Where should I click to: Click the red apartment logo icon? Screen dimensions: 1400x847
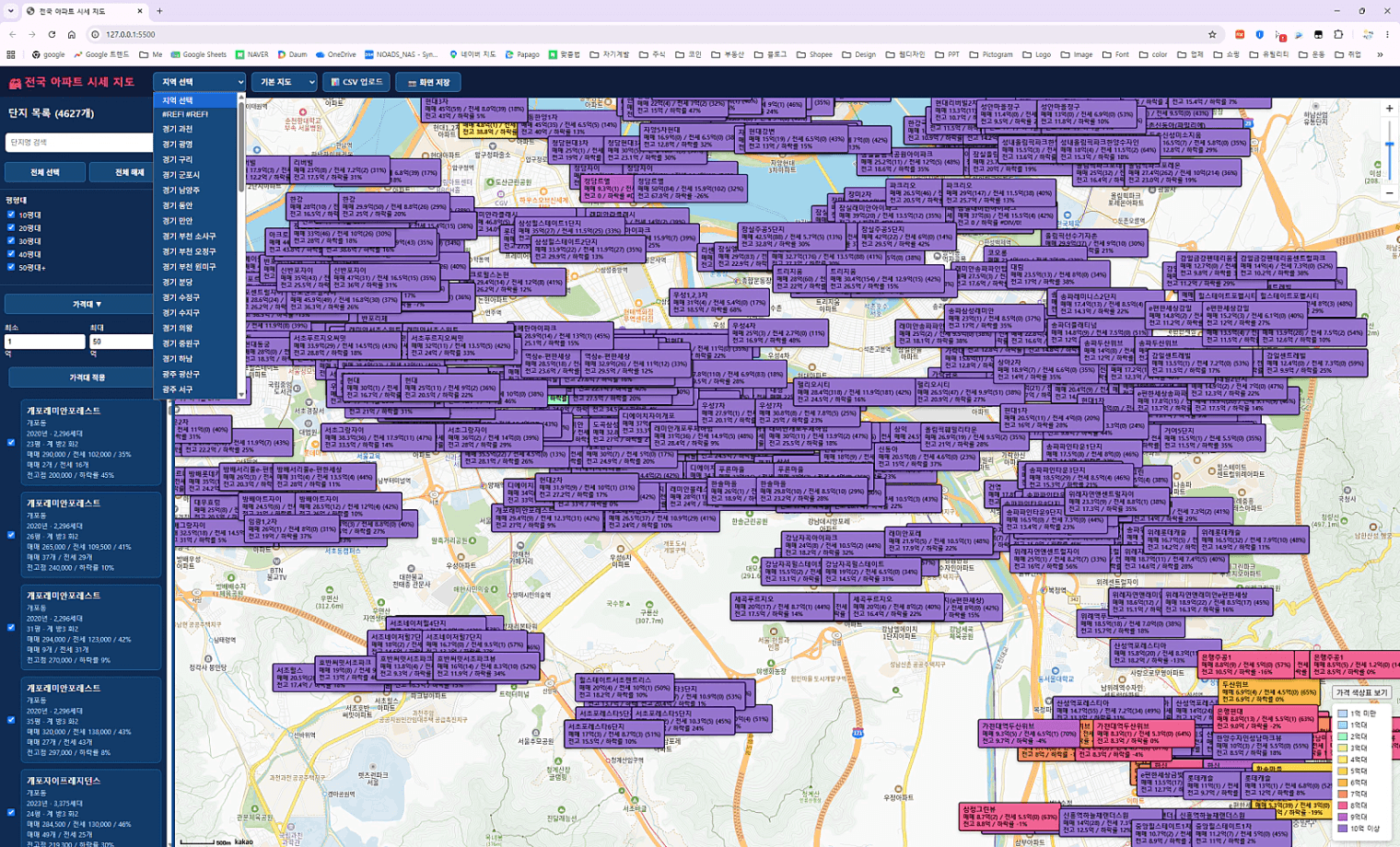15,83
